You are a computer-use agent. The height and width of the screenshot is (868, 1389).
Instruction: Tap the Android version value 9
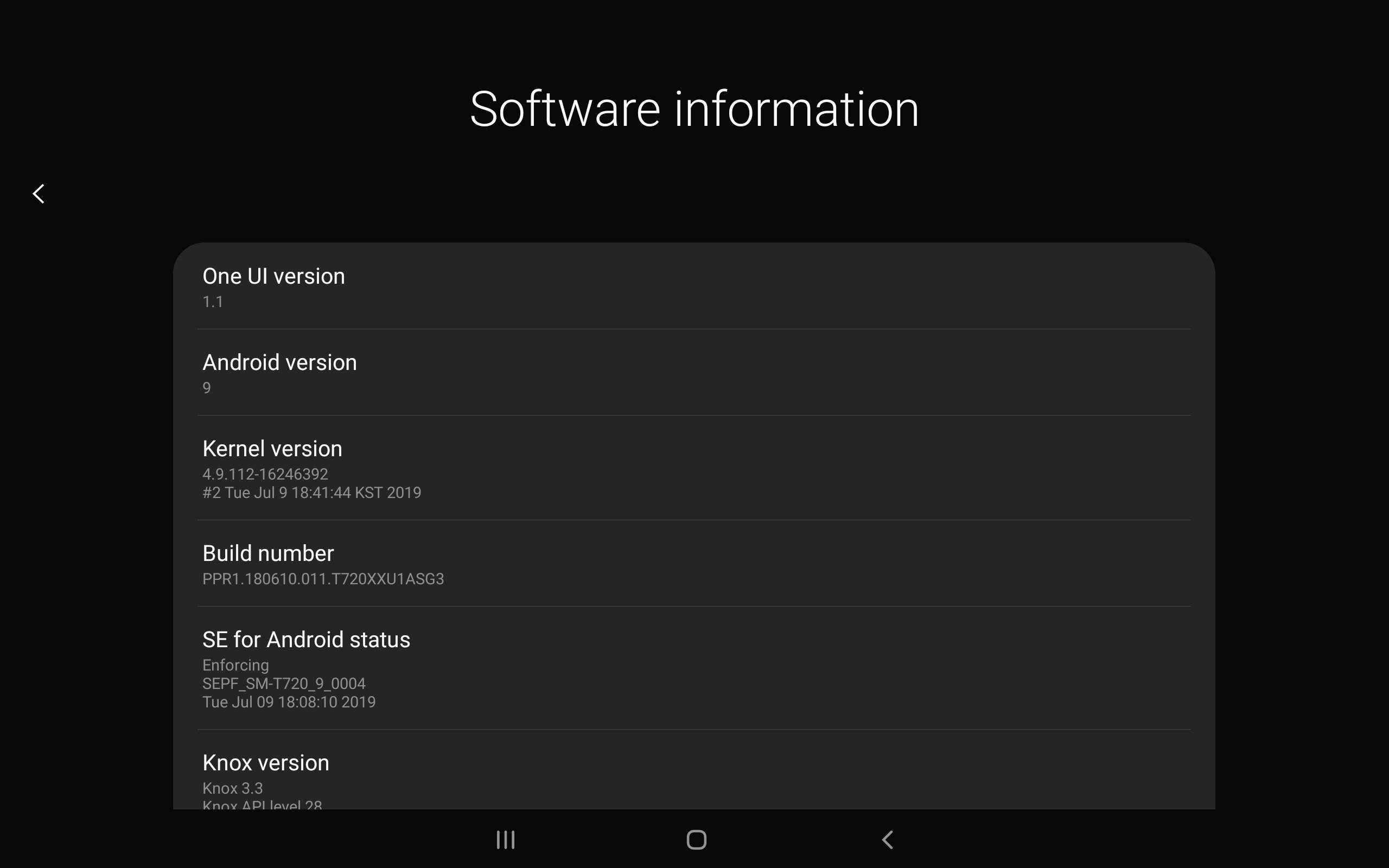(207, 388)
